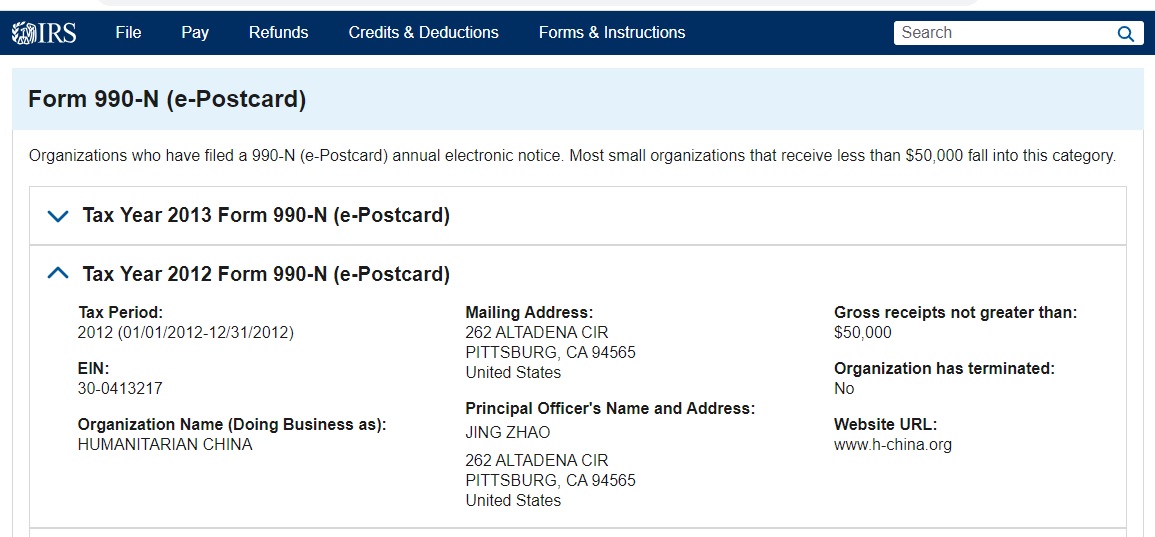Image resolution: width=1155 pixels, height=537 pixels.
Task: Go to the Refunds menu item
Action: [278, 33]
